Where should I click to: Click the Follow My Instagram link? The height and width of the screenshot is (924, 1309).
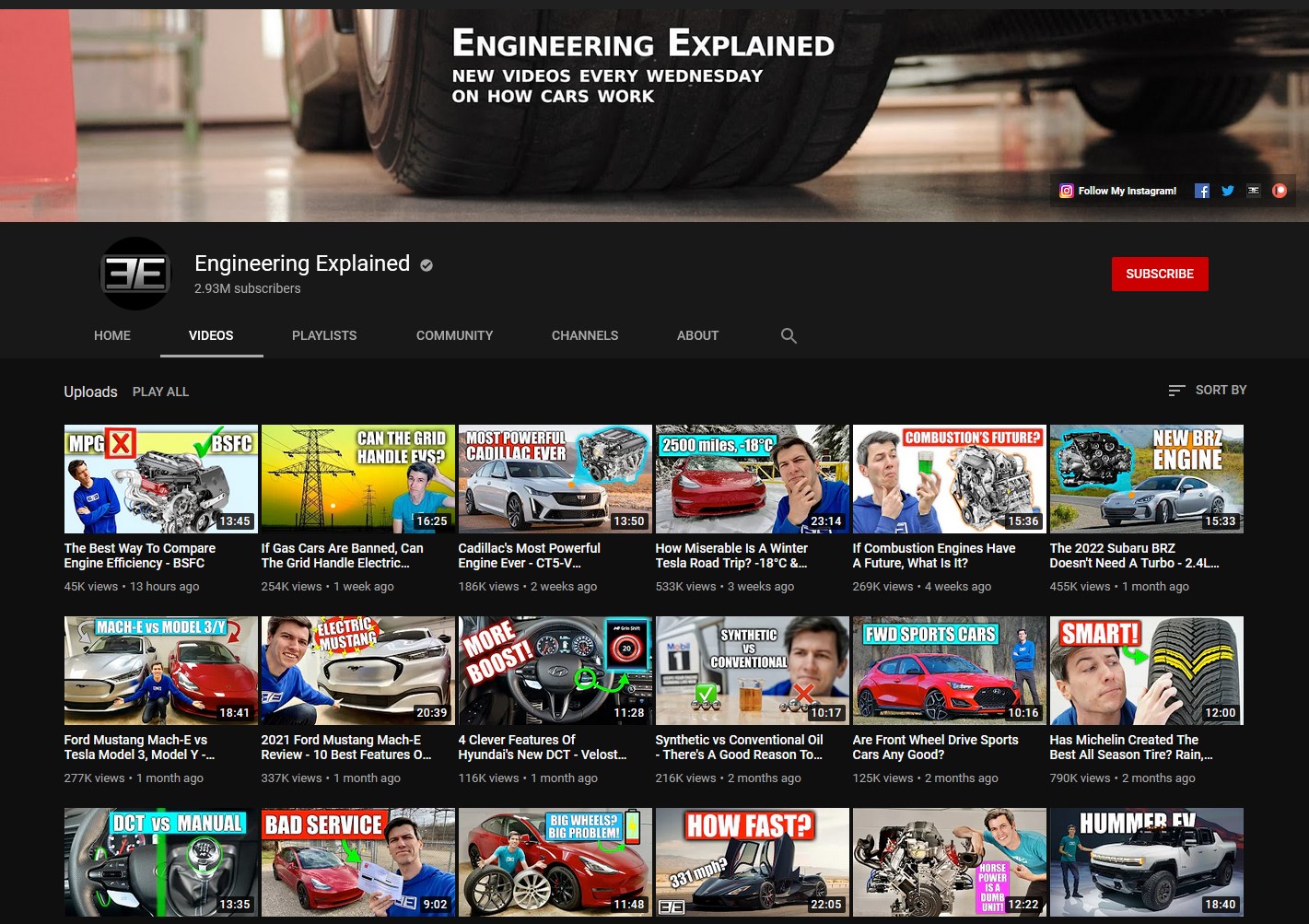1128,191
